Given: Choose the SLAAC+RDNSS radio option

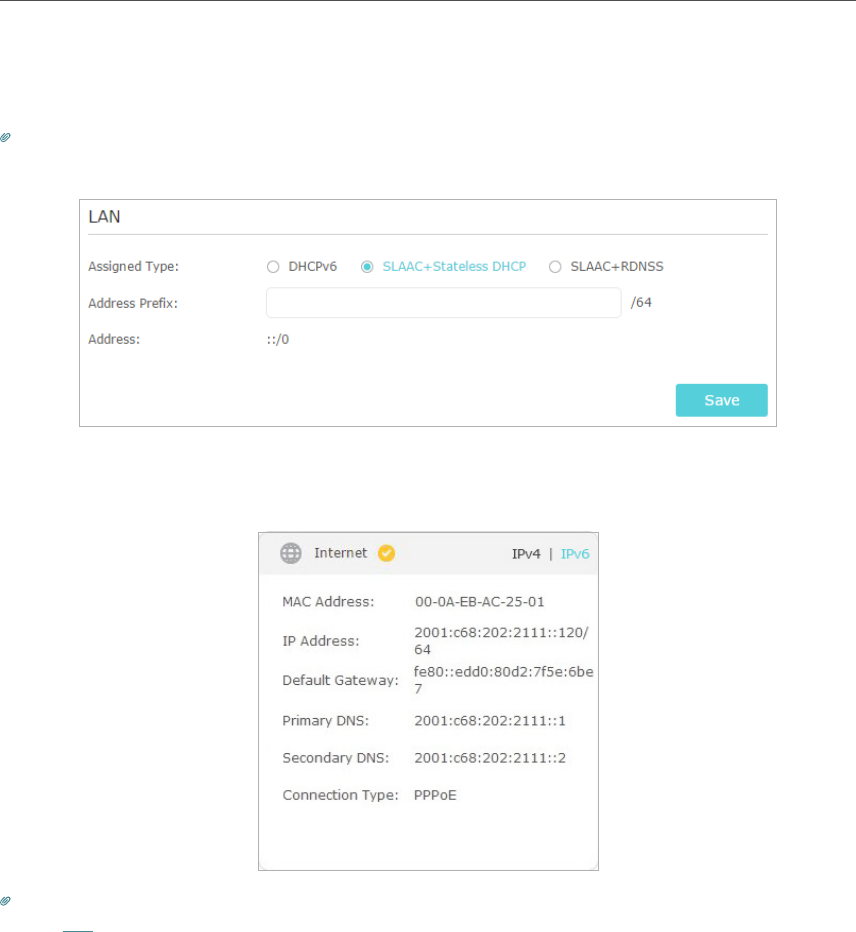Looking at the screenshot, I should [555, 267].
